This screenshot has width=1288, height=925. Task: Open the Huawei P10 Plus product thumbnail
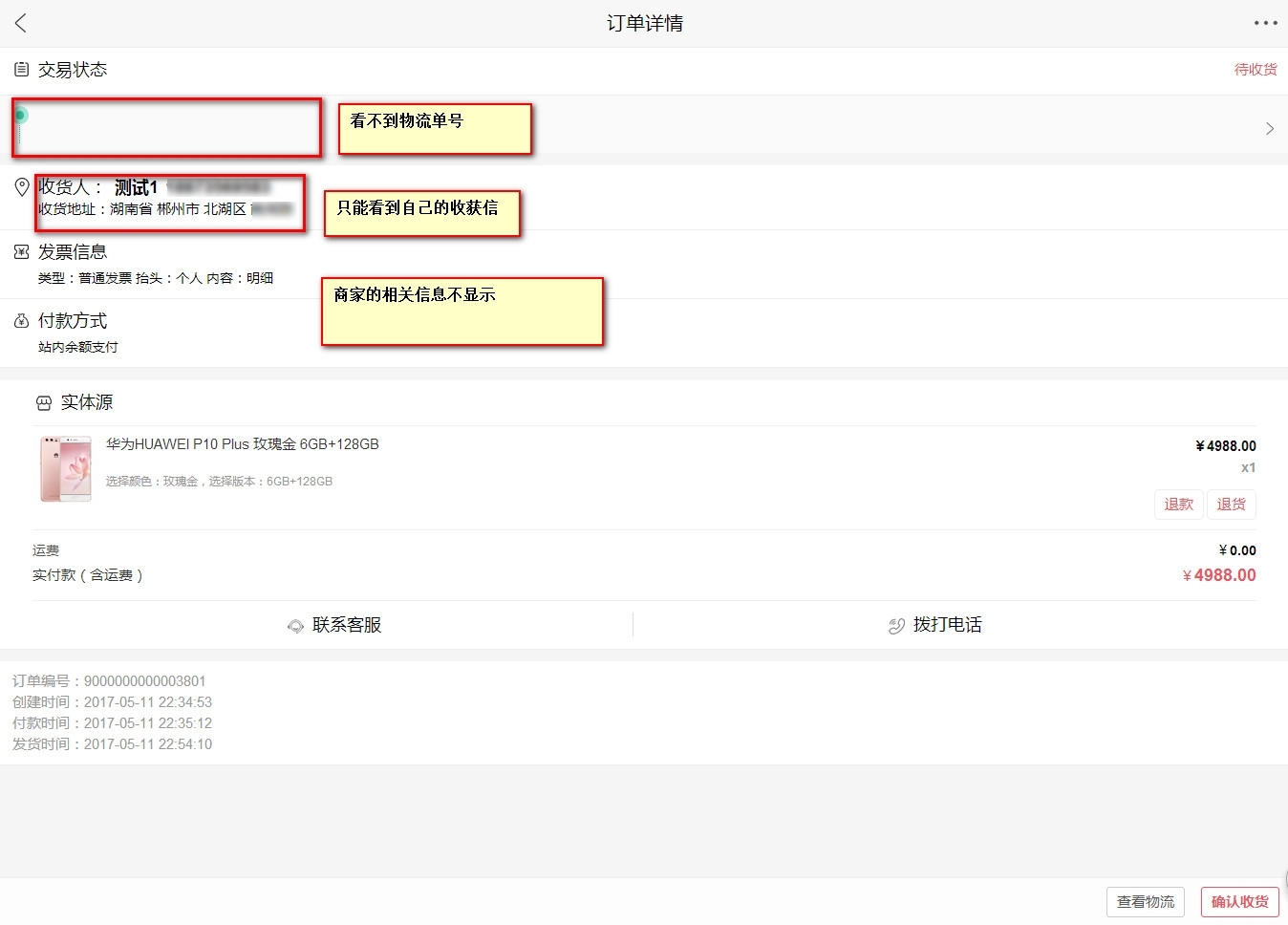(66, 468)
